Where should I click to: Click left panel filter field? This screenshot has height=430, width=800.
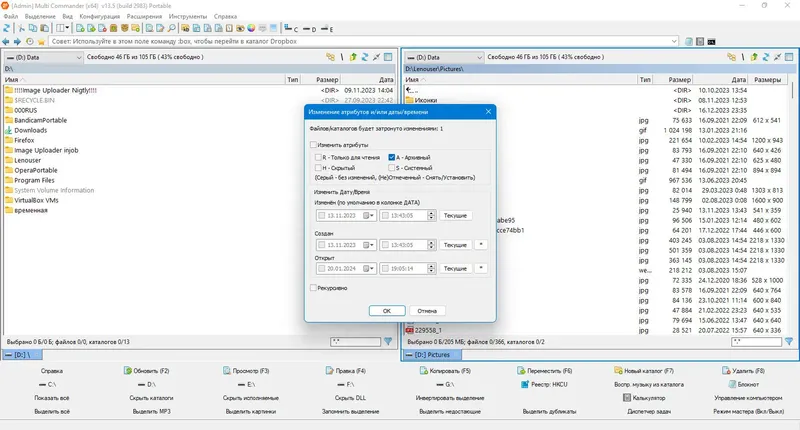tap(356, 342)
